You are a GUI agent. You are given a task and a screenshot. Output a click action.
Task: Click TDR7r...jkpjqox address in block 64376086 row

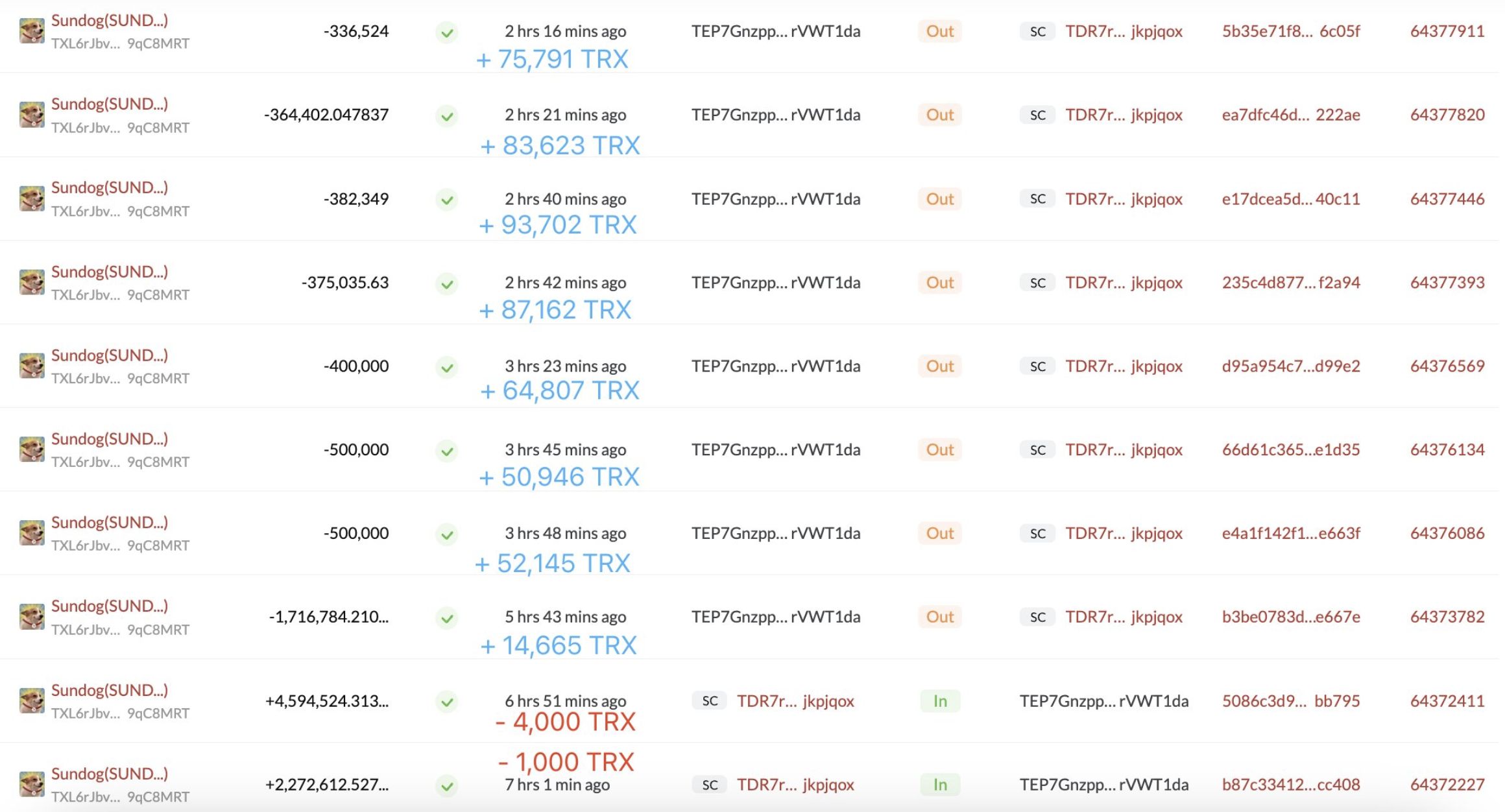pos(1124,533)
